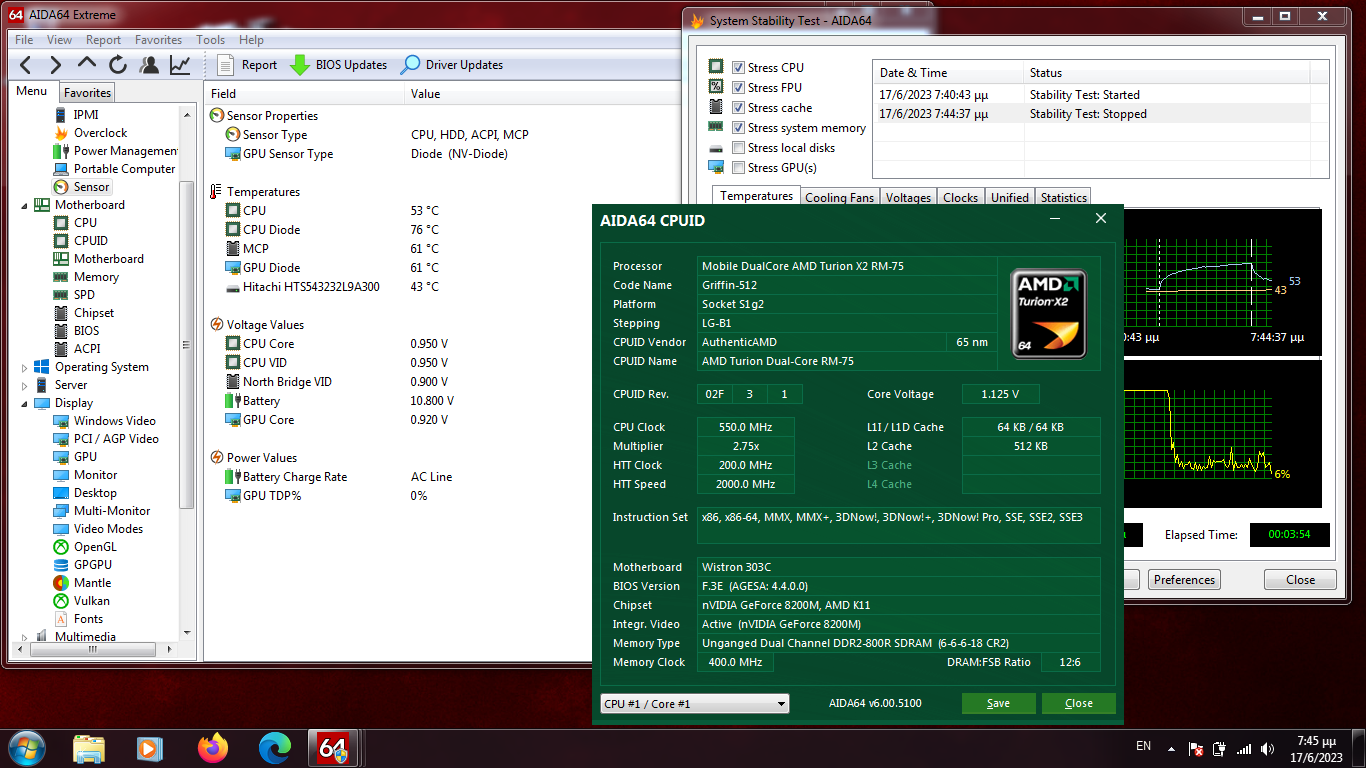Viewport: 1366px width, 768px height.
Task: Collapse the Motherboard tree node
Action: [x=24, y=205]
